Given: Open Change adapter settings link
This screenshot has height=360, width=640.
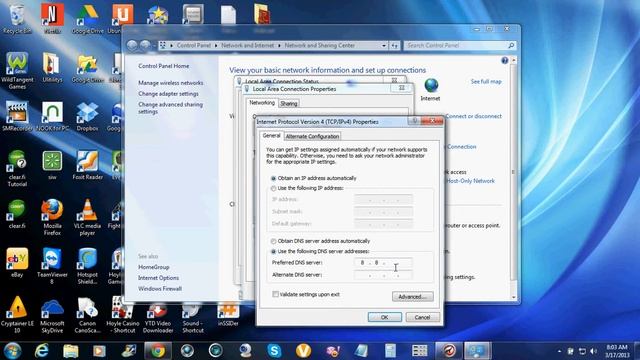Looking at the screenshot, I should (168, 94).
